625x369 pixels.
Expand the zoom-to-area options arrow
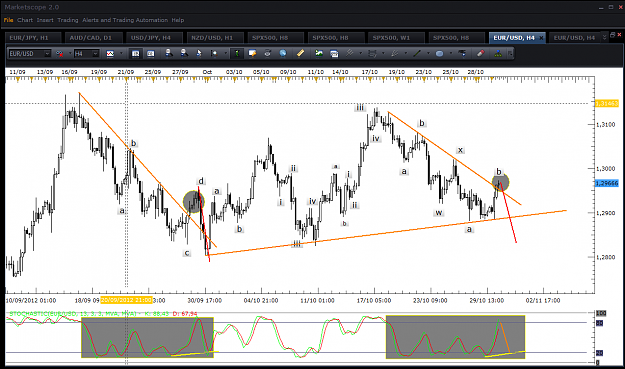[x=225, y=53]
